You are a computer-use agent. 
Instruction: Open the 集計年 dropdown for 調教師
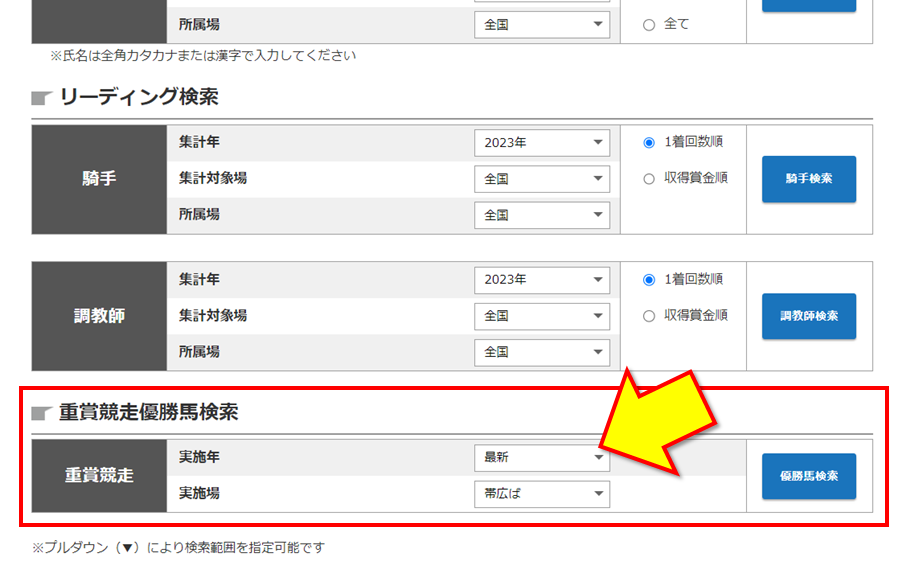click(541, 280)
